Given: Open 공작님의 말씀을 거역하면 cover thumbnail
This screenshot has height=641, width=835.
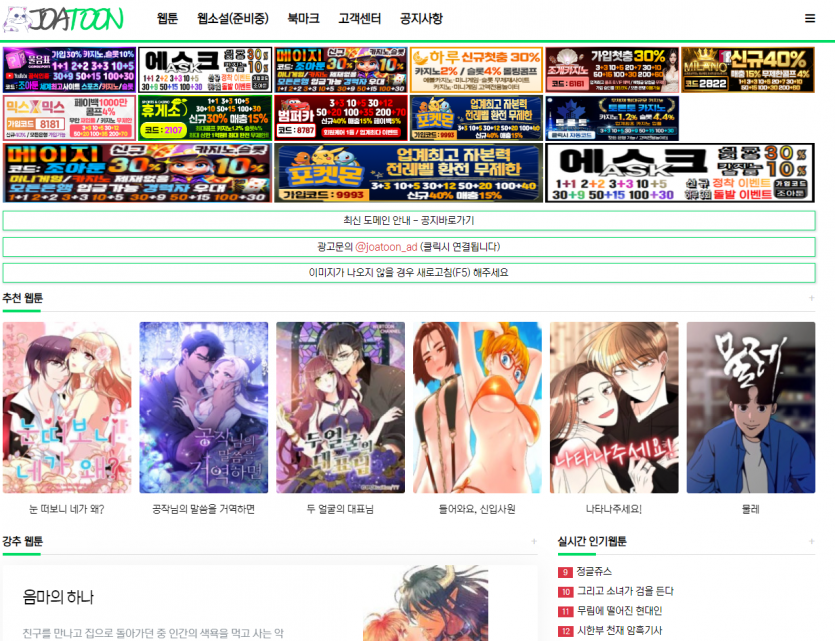Looking at the screenshot, I should click(x=203, y=407).
